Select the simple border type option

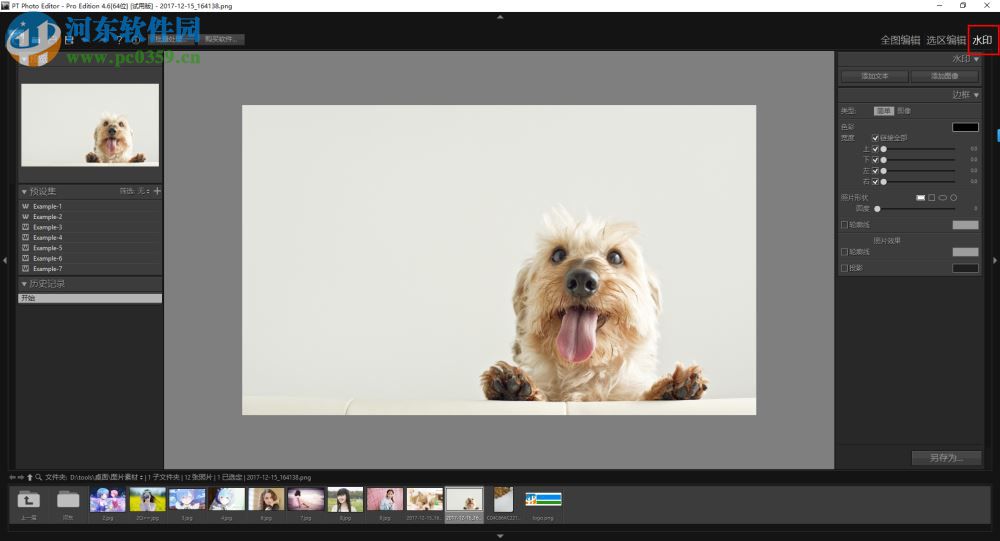[x=883, y=111]
